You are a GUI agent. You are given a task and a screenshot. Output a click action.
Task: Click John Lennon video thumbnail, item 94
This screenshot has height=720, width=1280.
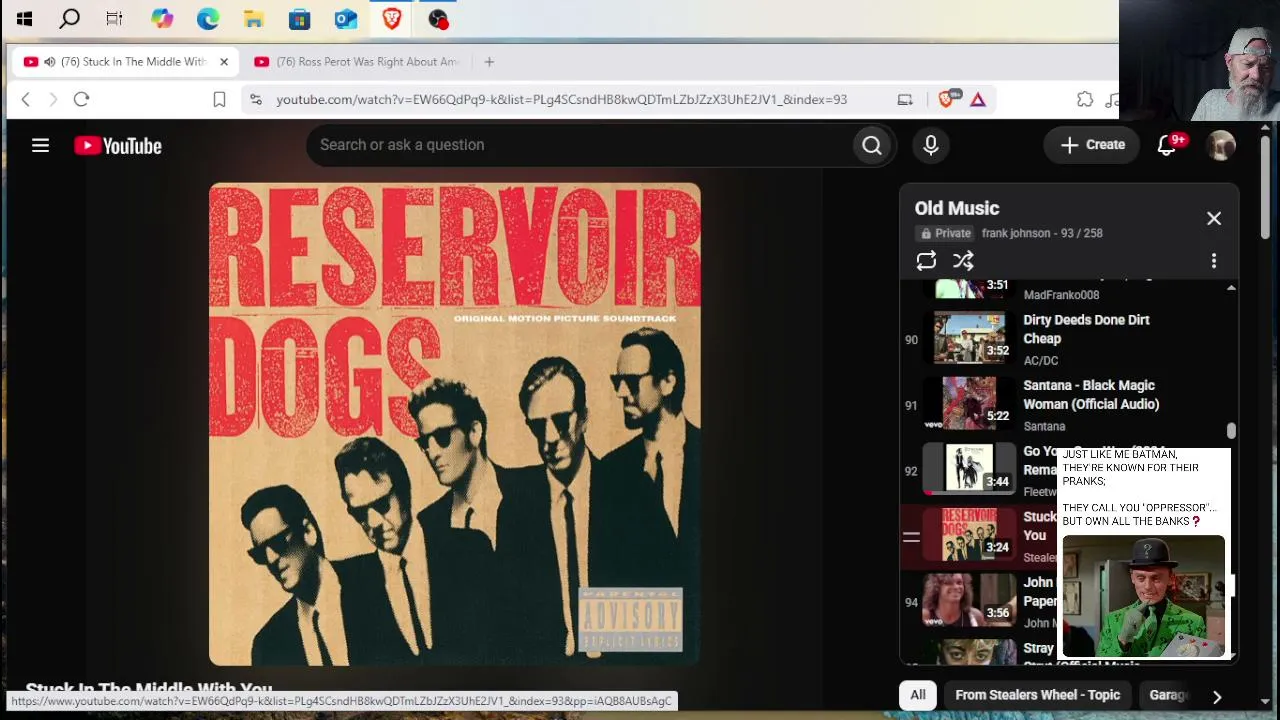tap(969, 599)
